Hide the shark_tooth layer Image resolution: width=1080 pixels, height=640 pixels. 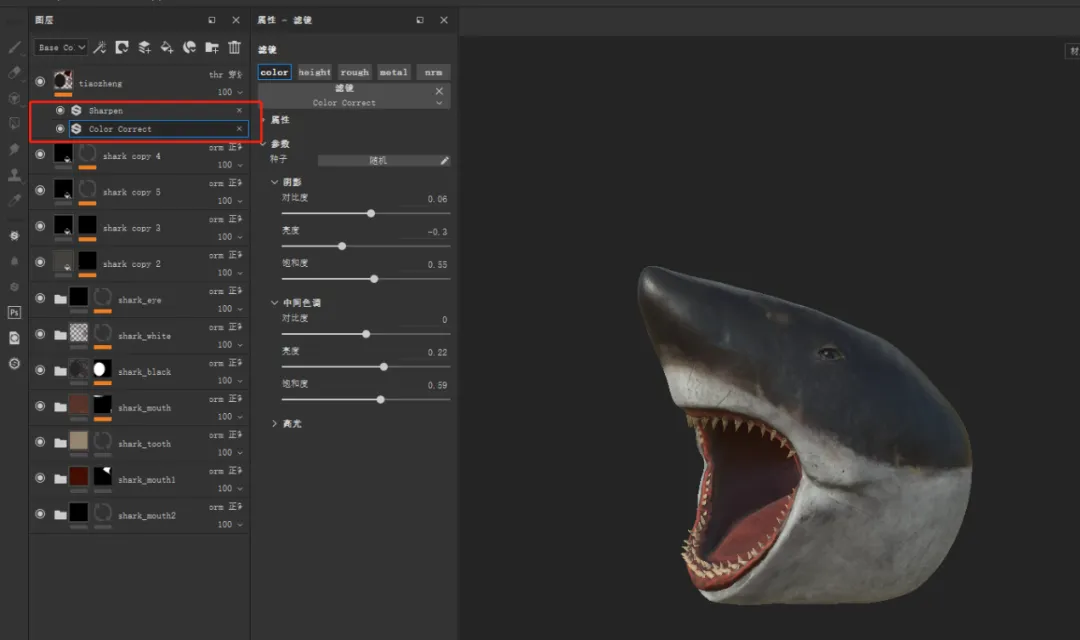click(x=40, y=443)
